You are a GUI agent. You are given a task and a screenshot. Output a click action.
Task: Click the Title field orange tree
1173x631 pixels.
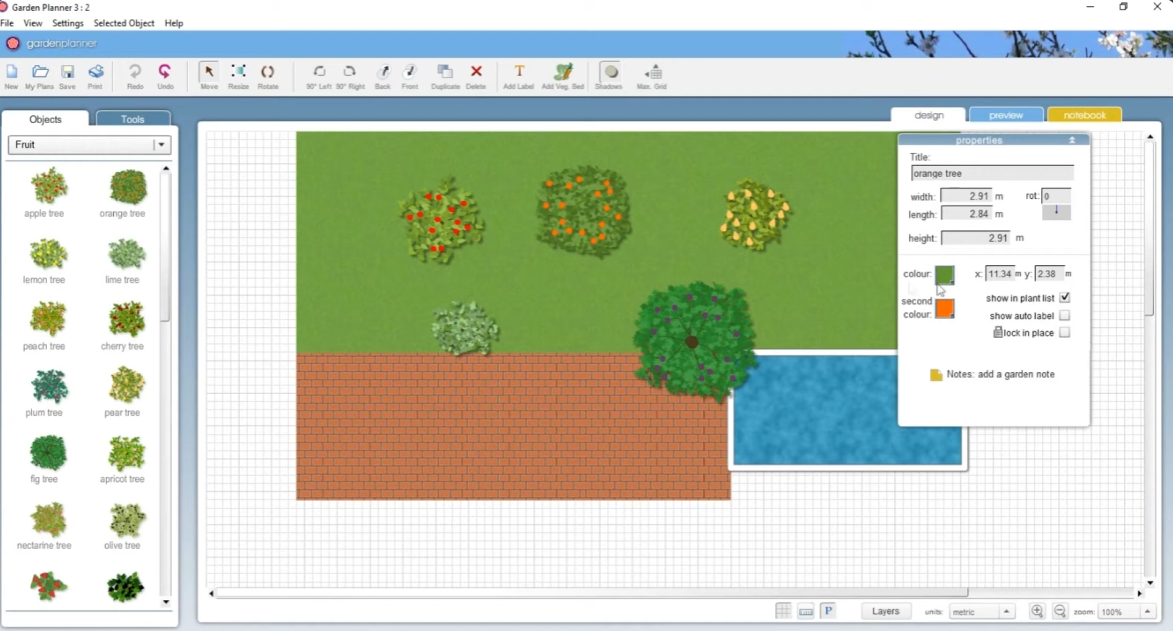[x=992, y=173]
